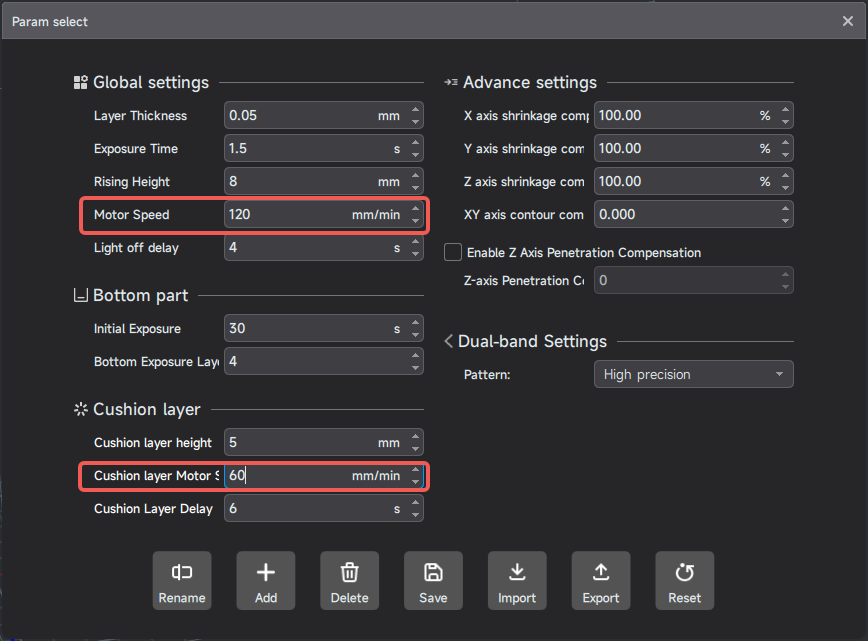Increase Layer Thickness with up arrow

415,110
